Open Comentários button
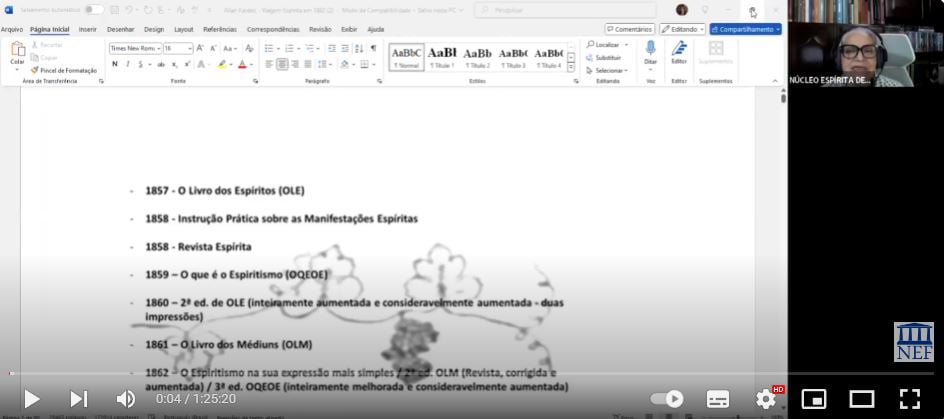 coord(630,29)
